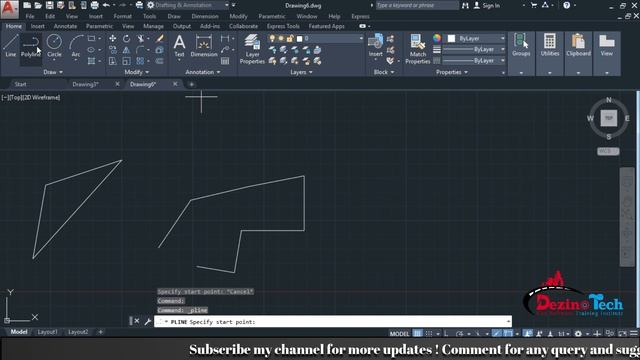Click the MODEL status bar button
The height and width of the screenshot is (360, 640).
[399, 333]
